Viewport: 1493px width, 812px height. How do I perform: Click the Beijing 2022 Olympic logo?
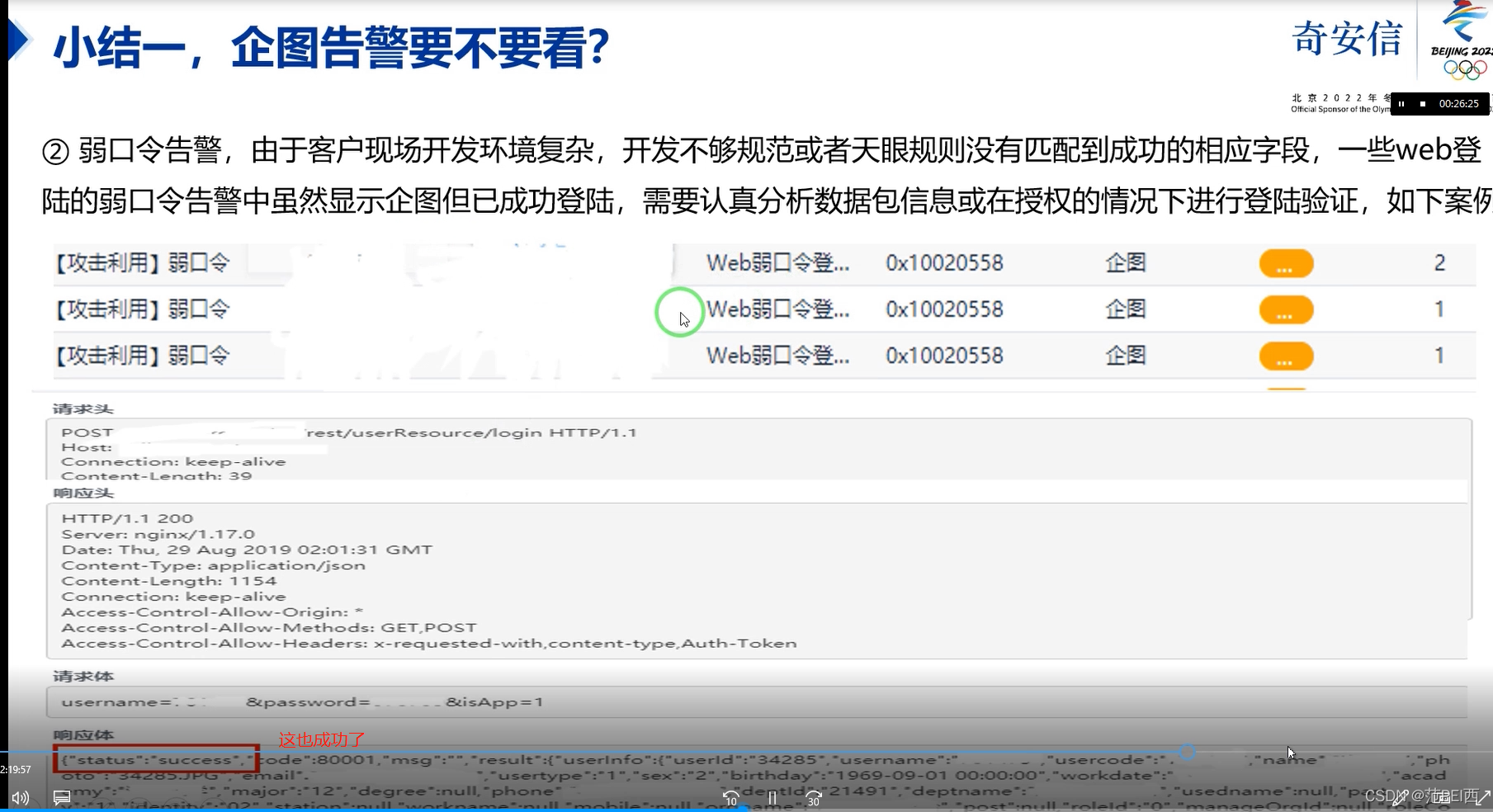pos(1462,41)
